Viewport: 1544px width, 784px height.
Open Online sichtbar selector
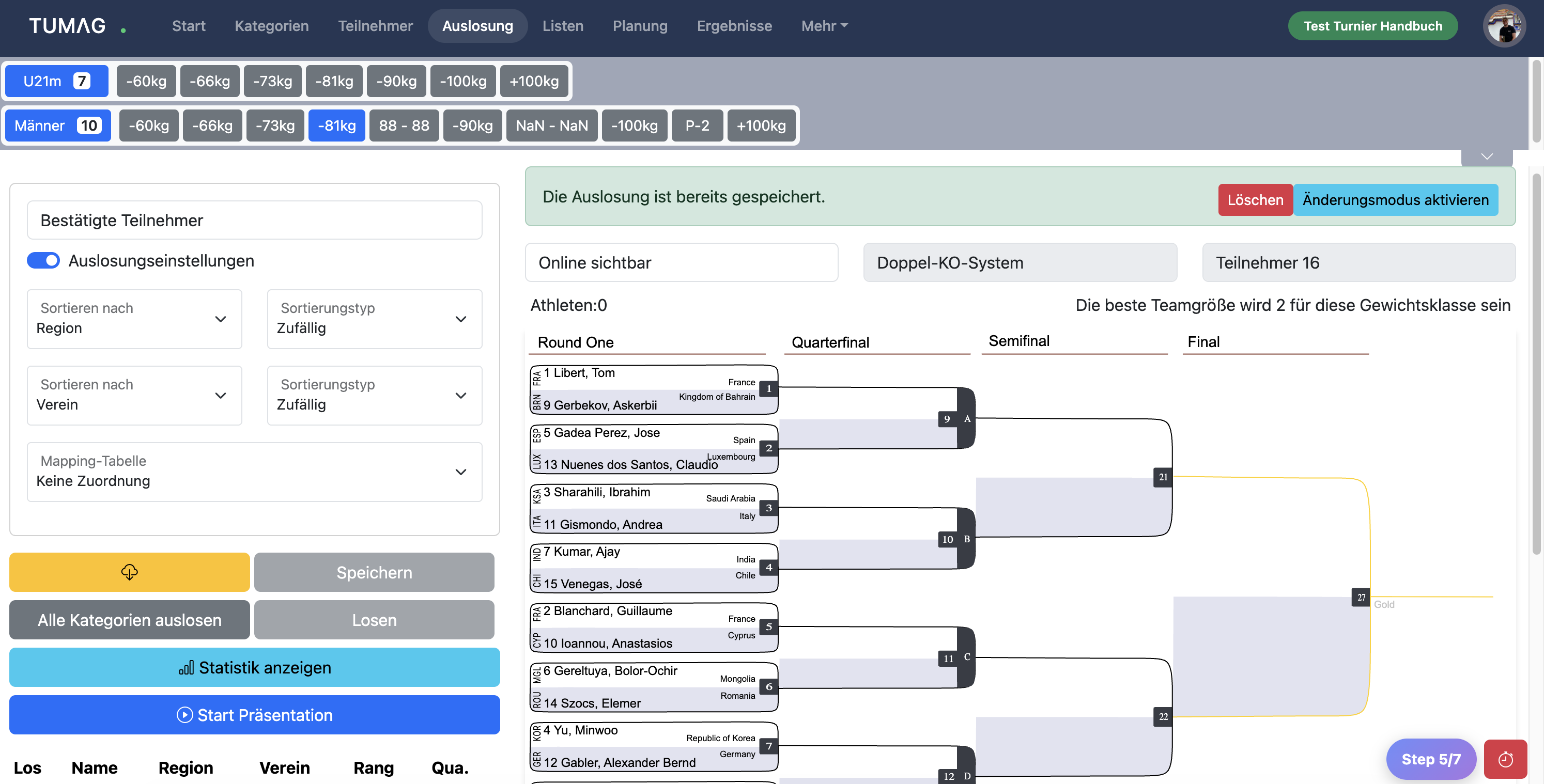click(682, 262)
